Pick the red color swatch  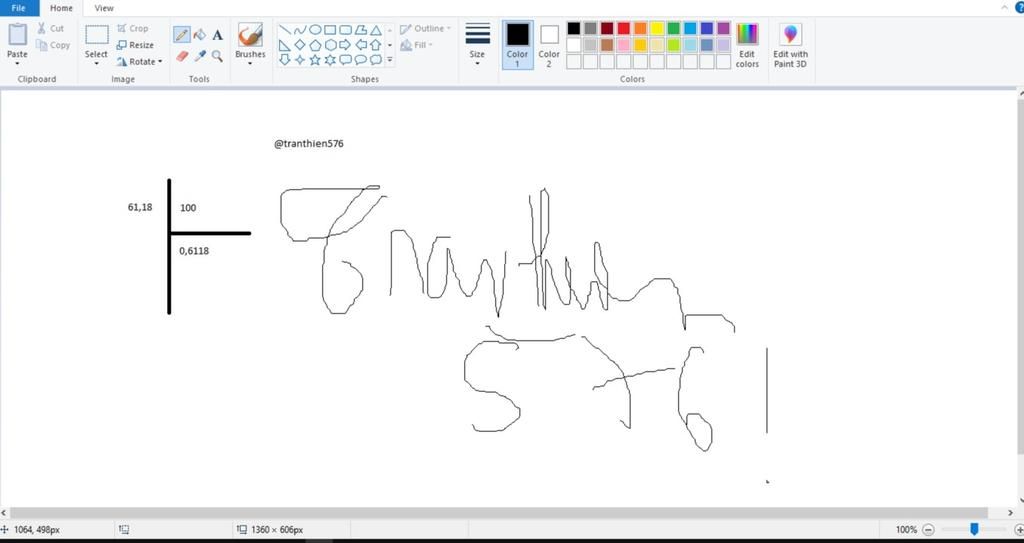[624, 28]
